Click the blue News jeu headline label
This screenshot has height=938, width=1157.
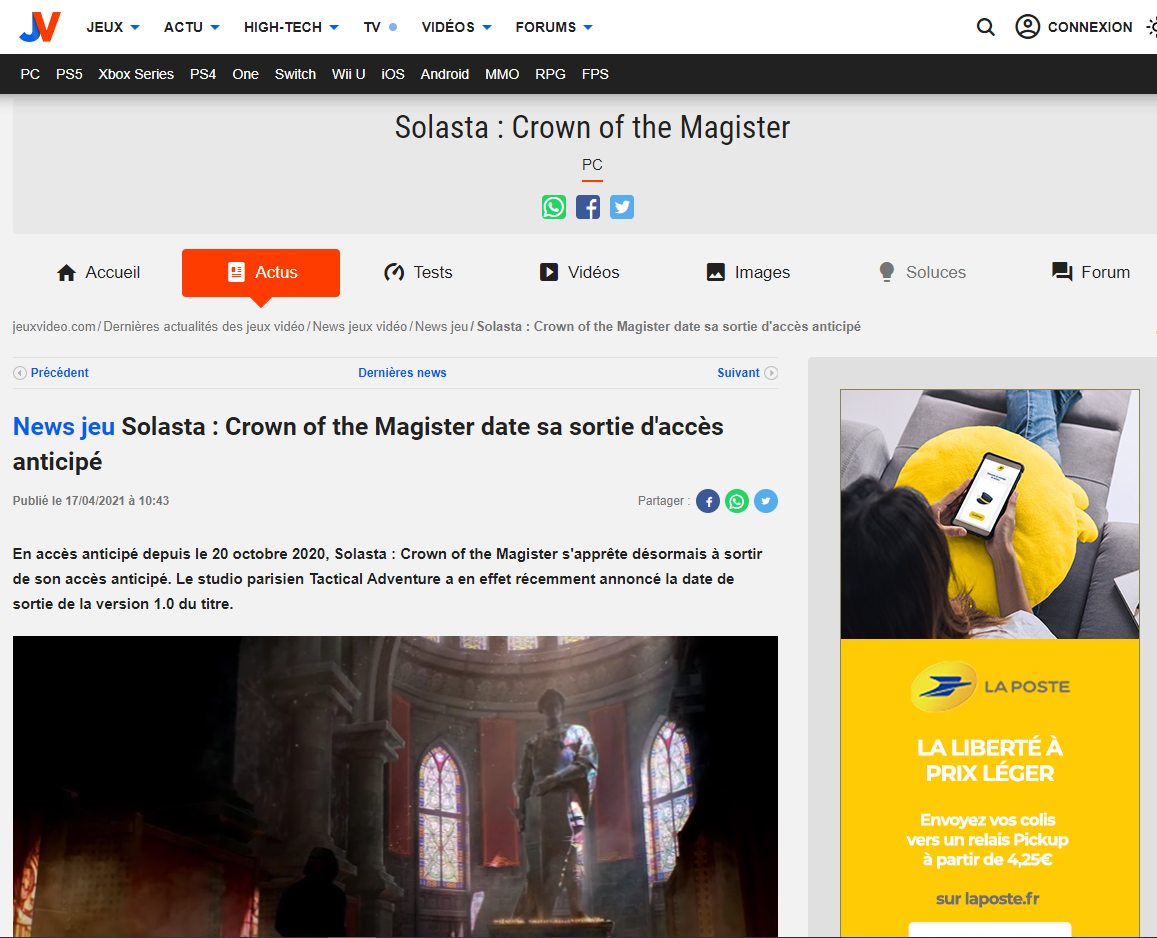tap(64, 427)
